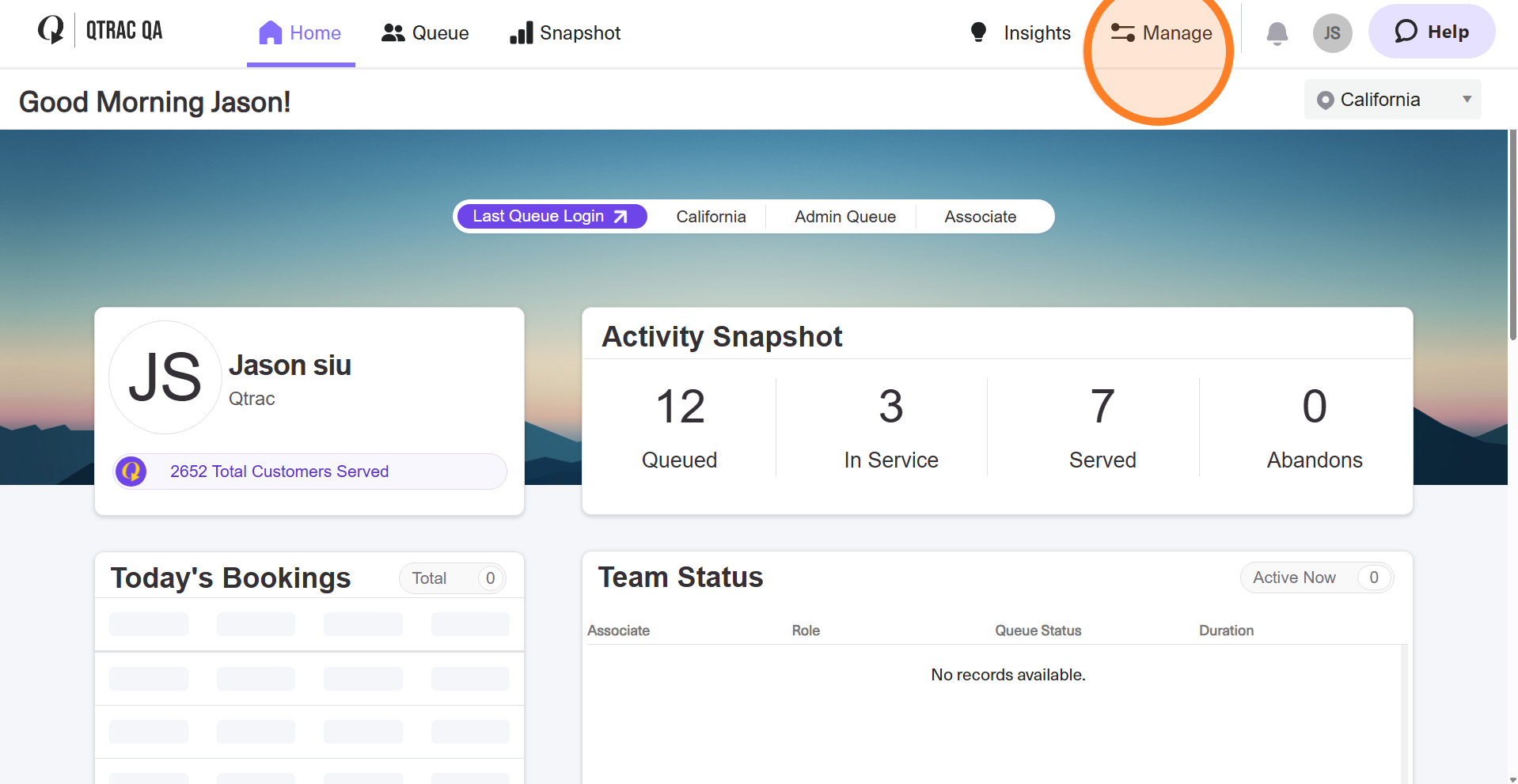Open Manage via the sliders icon
The width and height of the screenshot is (1518, 784).
(1121, 32)
